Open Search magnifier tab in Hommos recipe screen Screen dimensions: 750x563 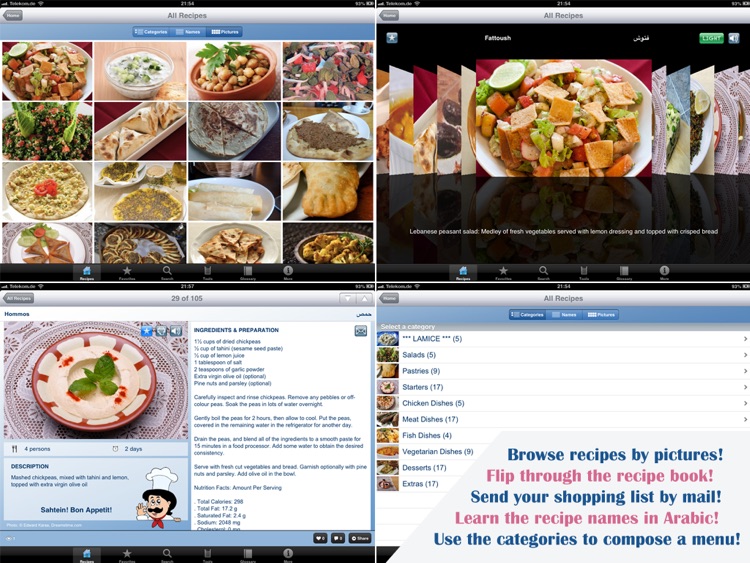(x=167, y=555)
